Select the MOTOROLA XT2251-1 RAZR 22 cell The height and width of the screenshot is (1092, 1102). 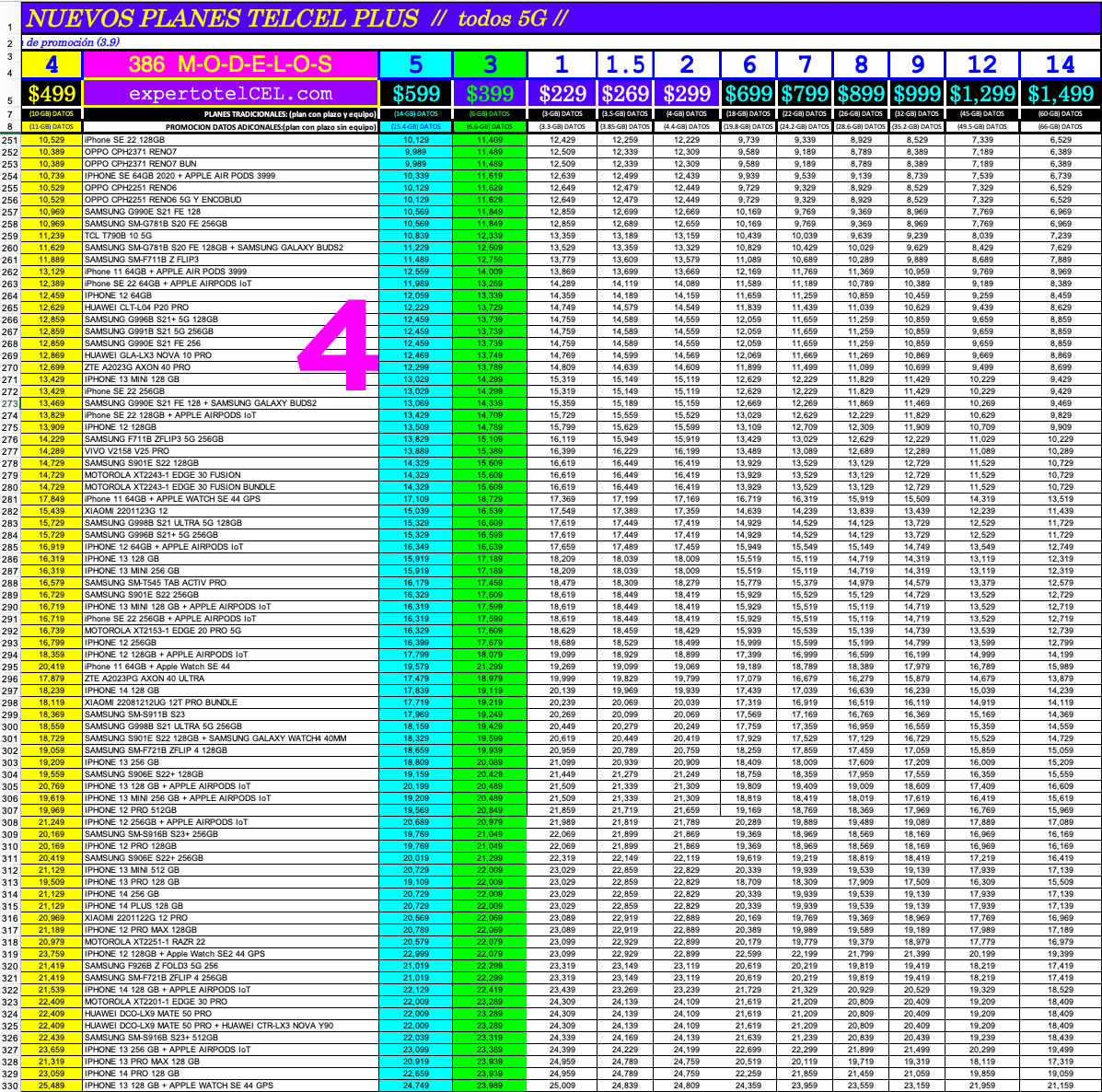pyautogui.click(x=230, y=942)
